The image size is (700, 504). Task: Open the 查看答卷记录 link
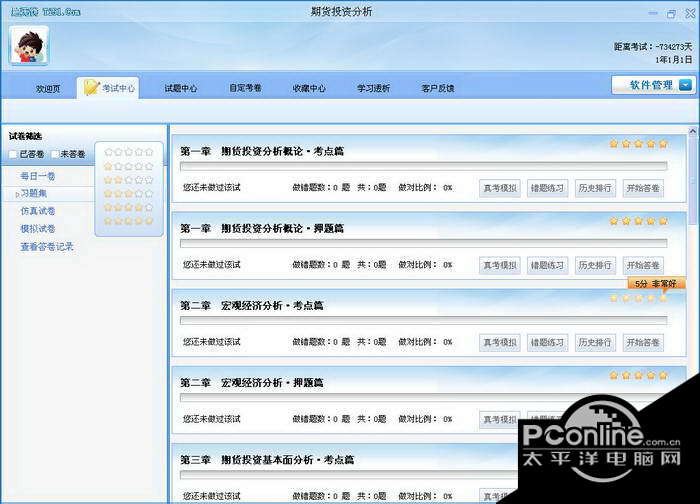[47, 246]
